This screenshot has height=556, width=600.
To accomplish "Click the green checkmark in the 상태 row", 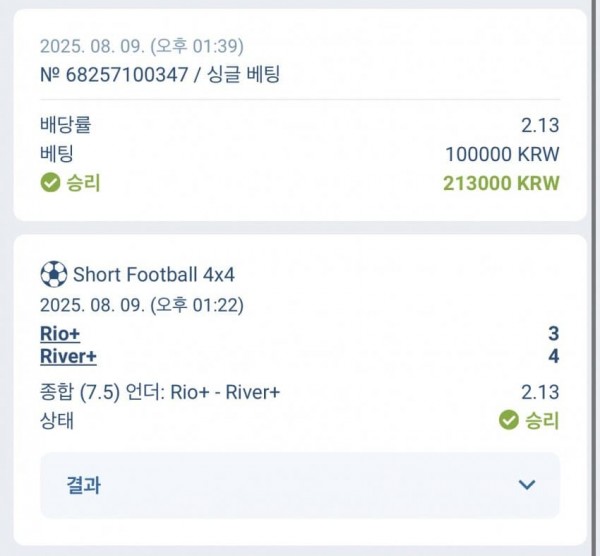I will pos(509,420).
